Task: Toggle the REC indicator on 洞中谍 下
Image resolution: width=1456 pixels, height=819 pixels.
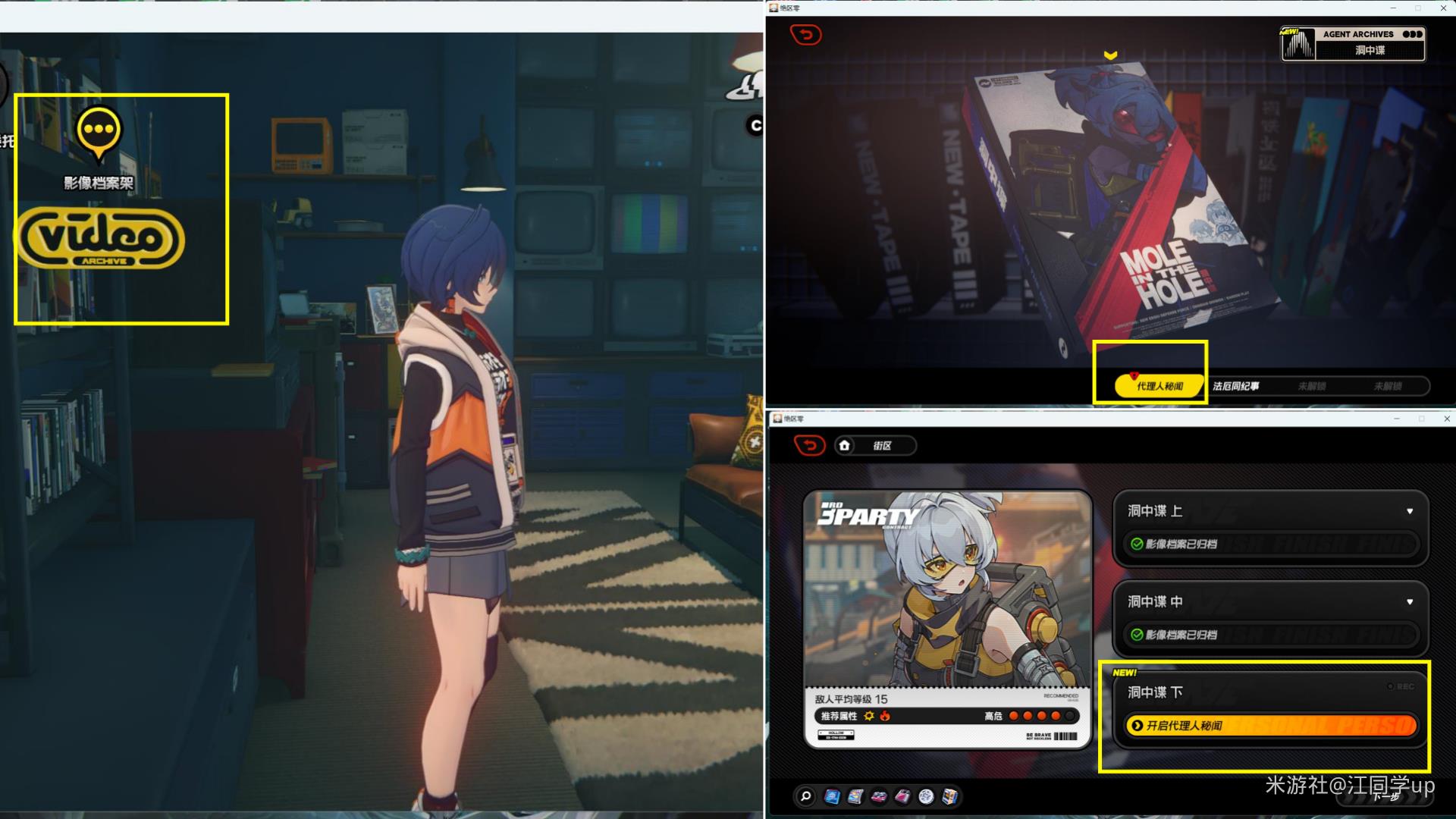Action: point(1400,686)
